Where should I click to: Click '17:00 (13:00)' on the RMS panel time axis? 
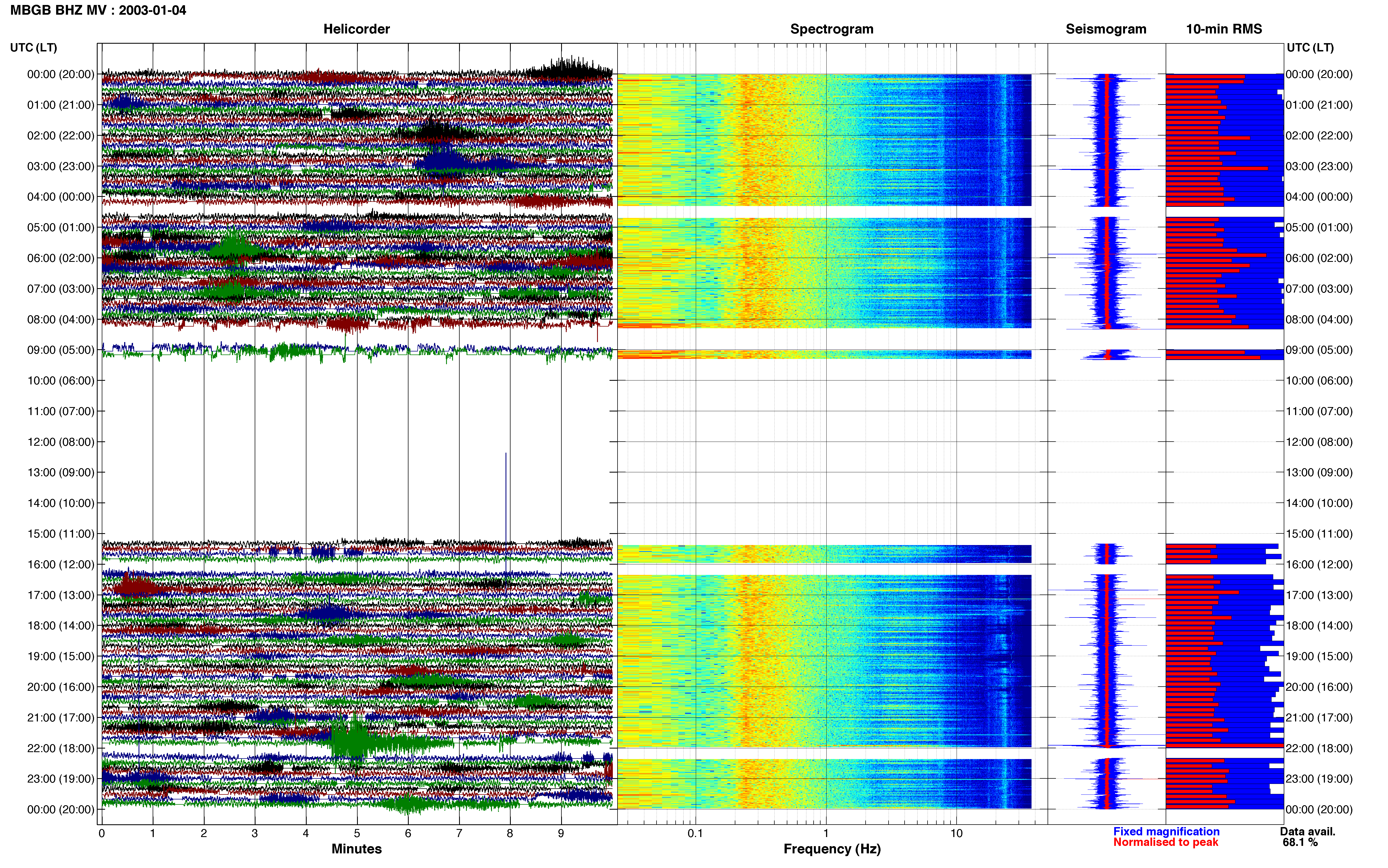coord(1319,595)
